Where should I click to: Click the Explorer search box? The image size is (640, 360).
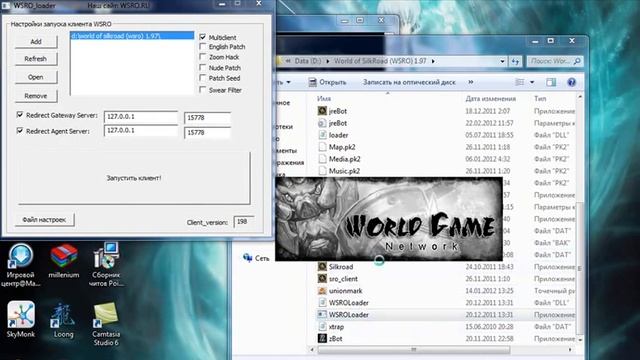(554, 61)
